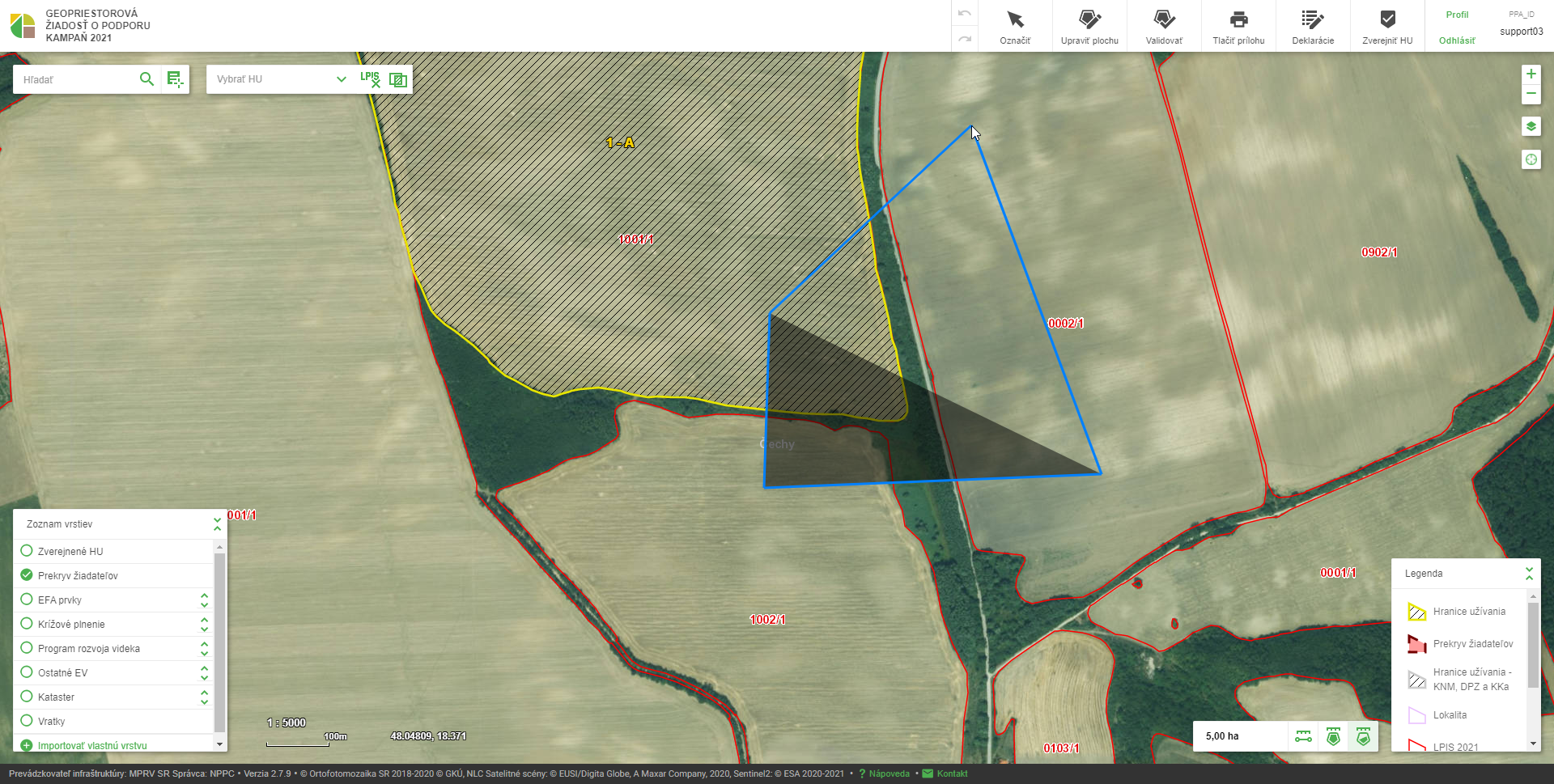The image size is (1554, 784).
Task: Click the Lokalita legend swatch
Action: [1416, 715]
